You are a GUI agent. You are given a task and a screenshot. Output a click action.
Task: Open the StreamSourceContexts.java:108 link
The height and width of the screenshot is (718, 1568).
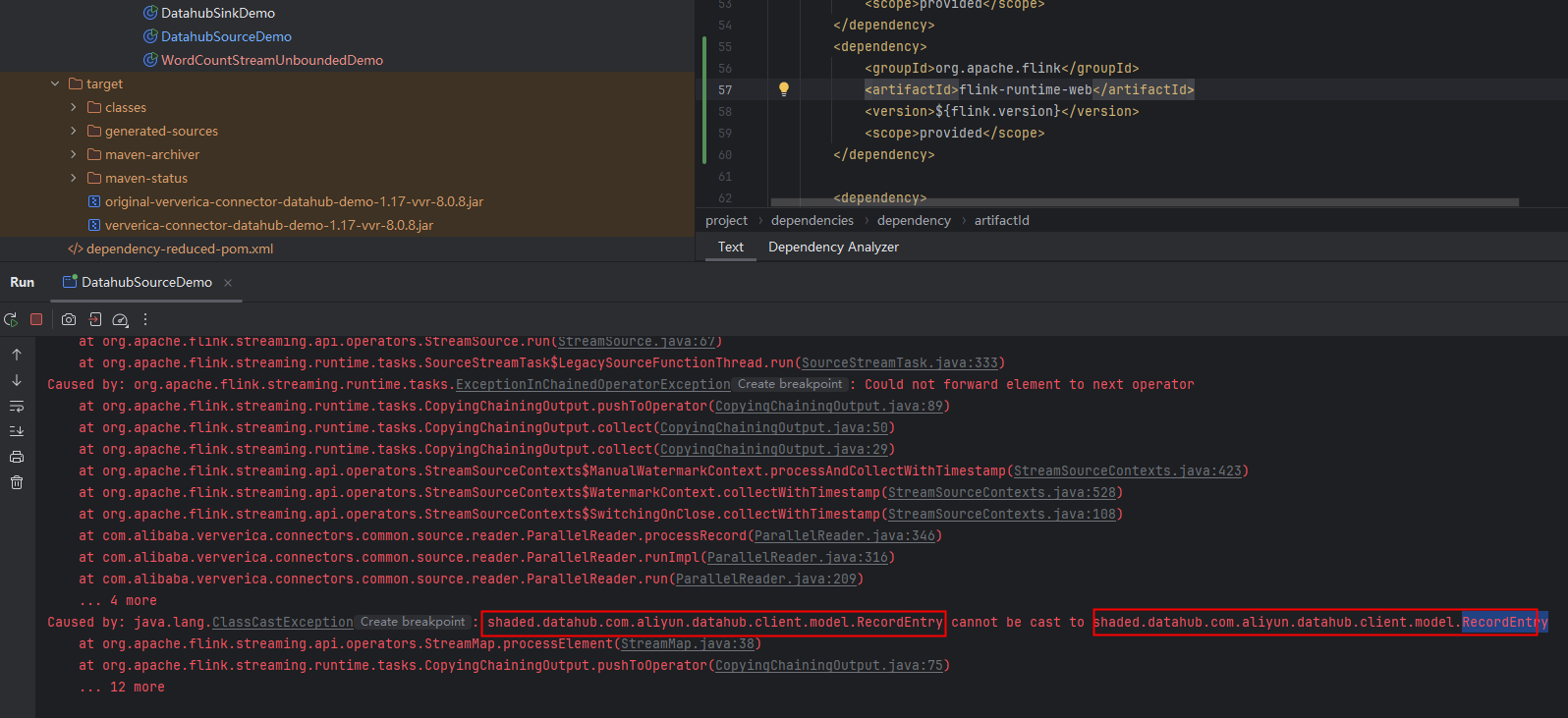click(x=1002, y=514)
